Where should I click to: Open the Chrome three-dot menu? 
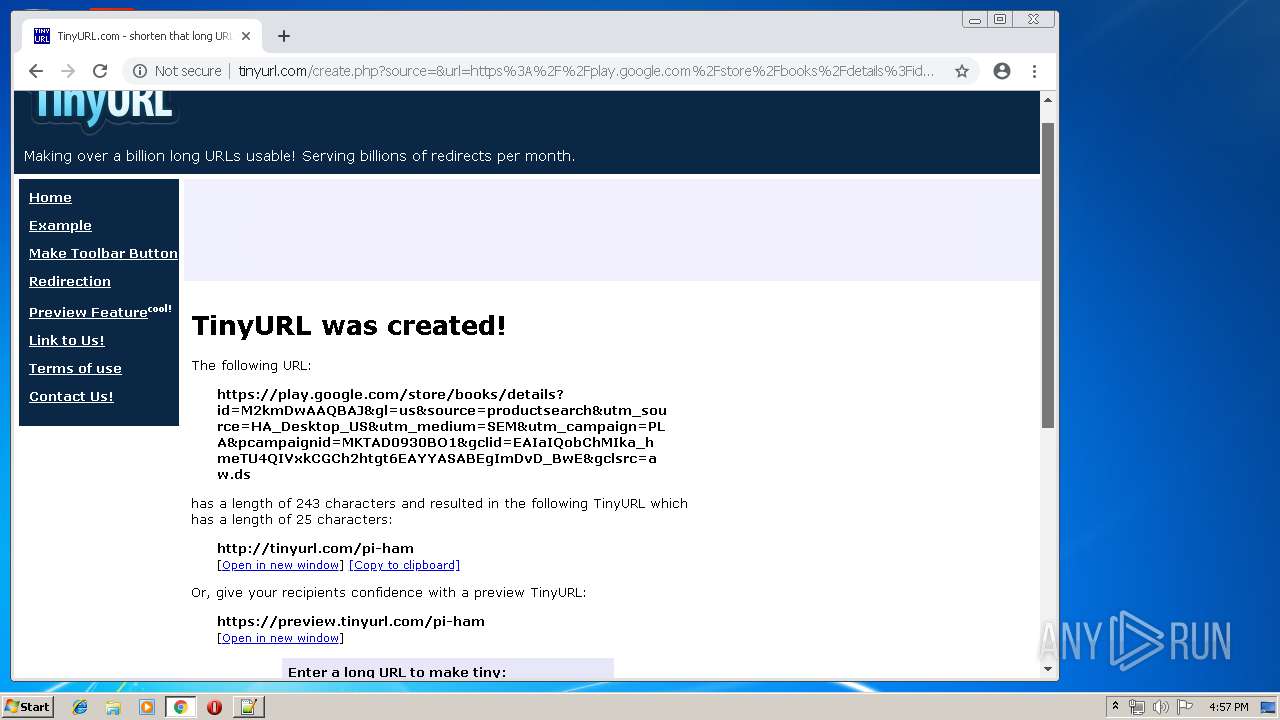point(1034,71)
